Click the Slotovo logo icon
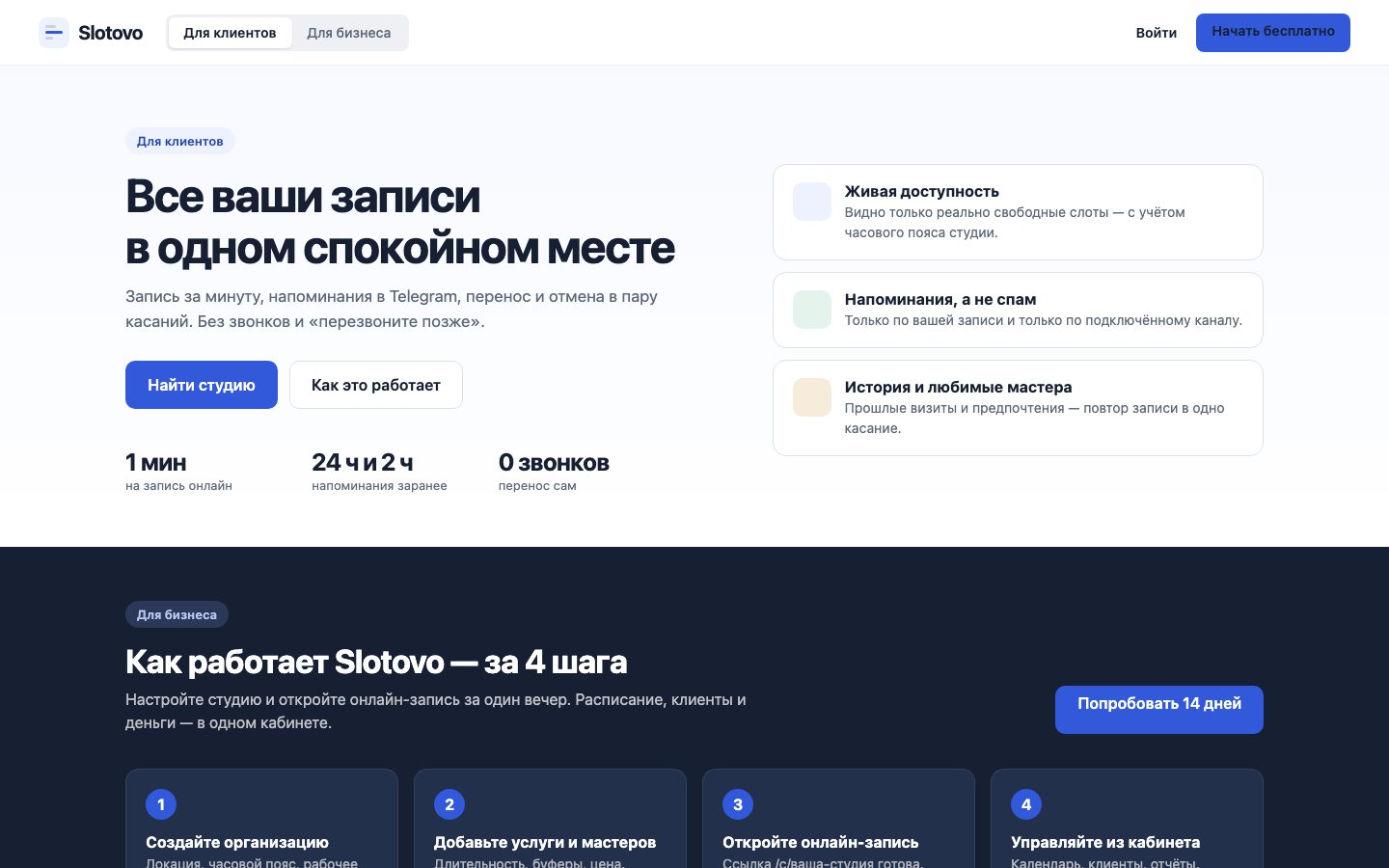This screenshot has width=1389, height=868. [x=54, y=33]
